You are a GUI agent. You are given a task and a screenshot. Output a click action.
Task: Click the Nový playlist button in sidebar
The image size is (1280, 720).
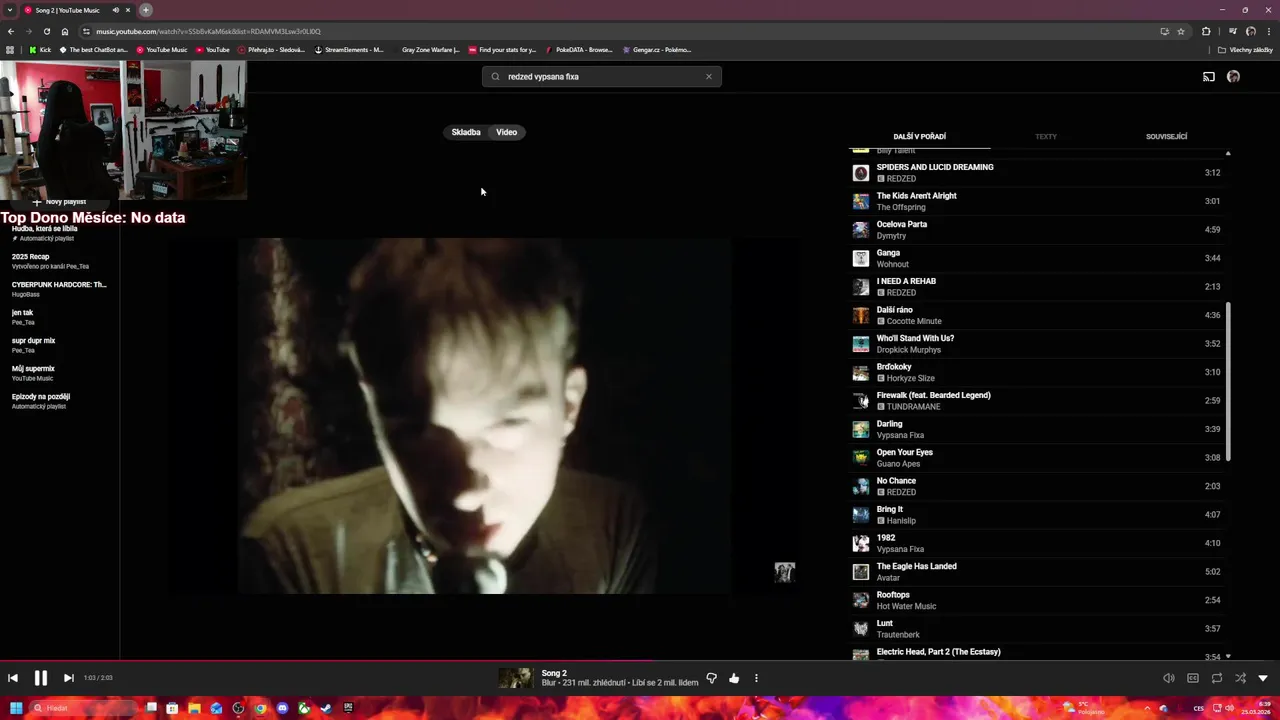tap(60, 202)
